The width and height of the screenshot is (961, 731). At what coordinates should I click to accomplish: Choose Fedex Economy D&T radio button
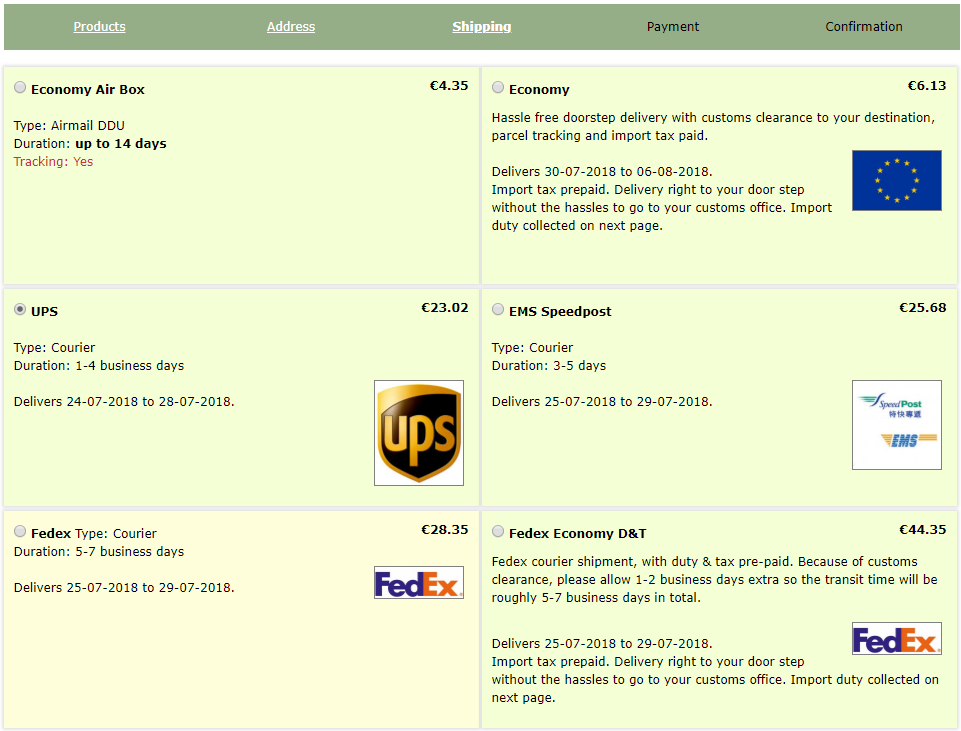[498, 531]
